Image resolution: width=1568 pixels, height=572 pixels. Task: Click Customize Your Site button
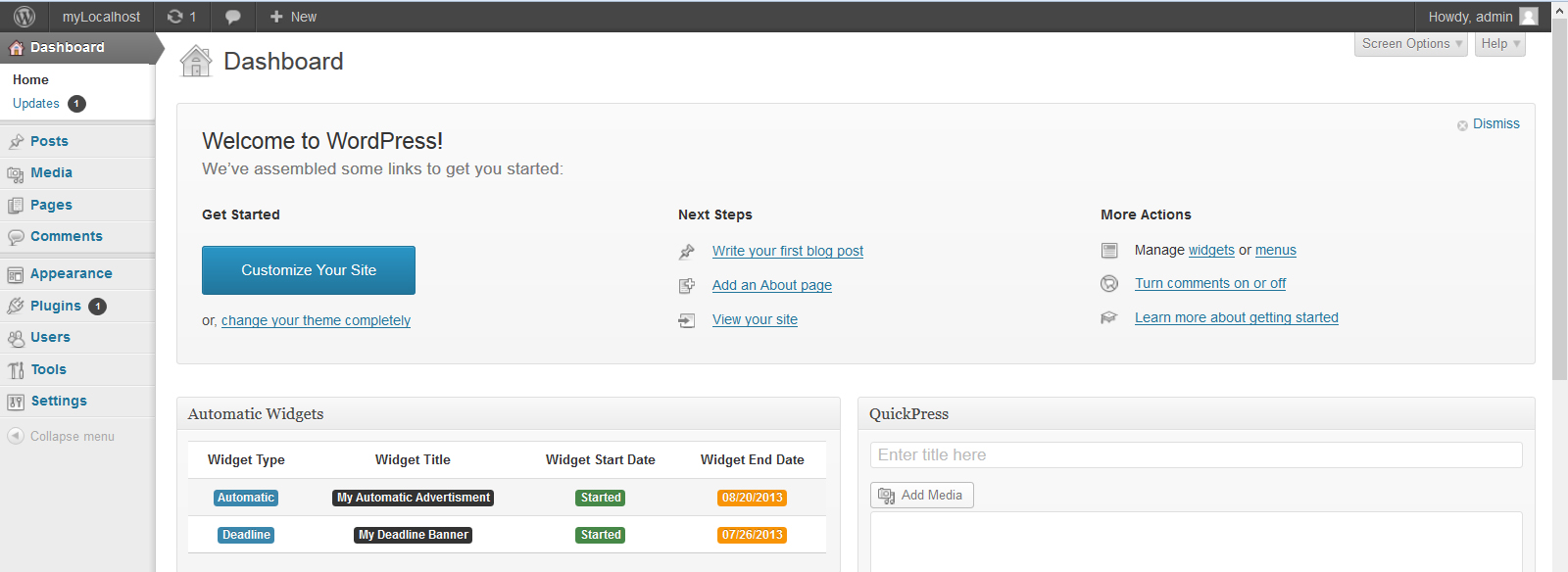(x=309, y=270)
